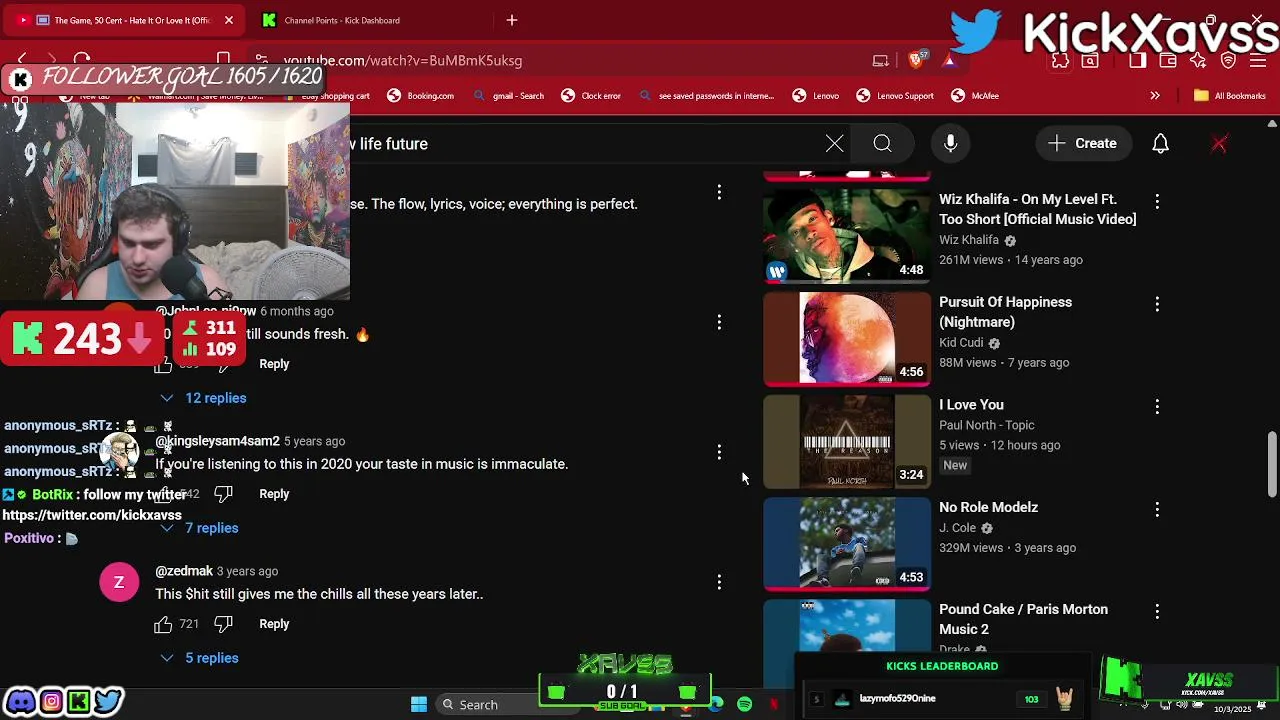This screenshot has height=720, width=1280.
Task: Open All Bookmarks folder
Action: point(1230,96)
